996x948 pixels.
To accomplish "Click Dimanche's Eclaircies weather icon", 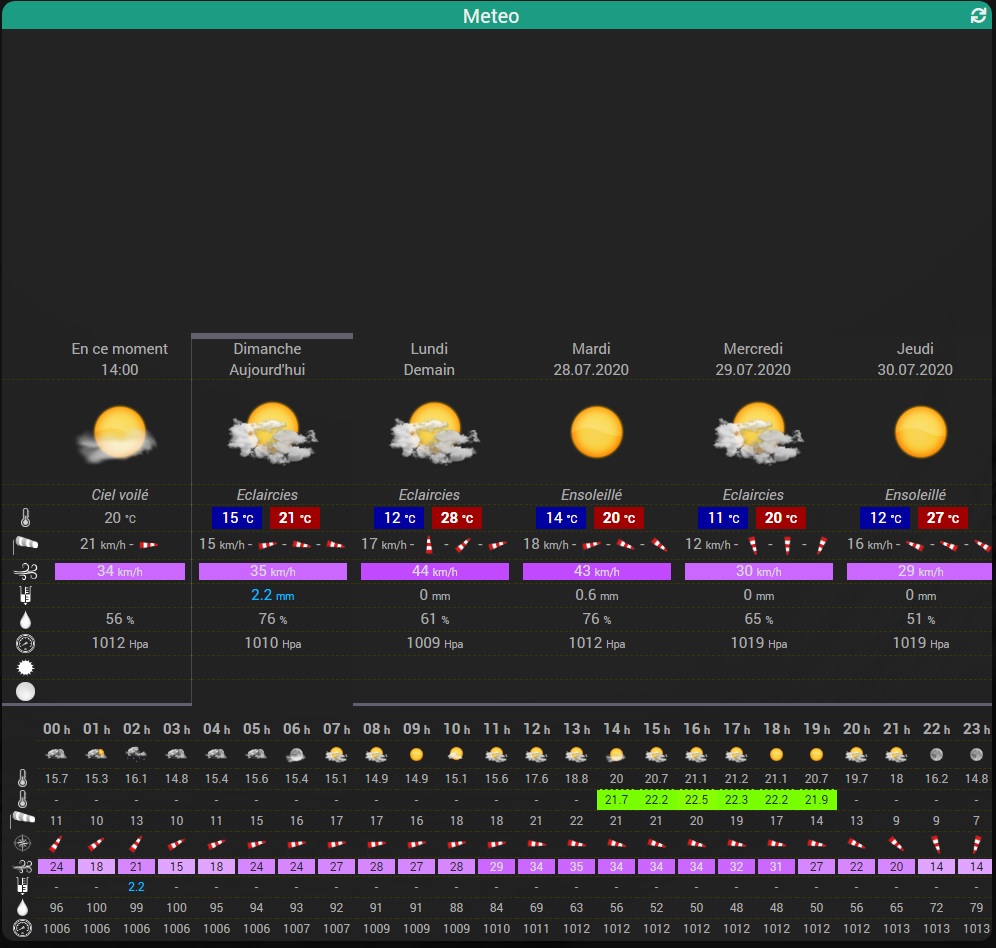I will coord(273,433).
